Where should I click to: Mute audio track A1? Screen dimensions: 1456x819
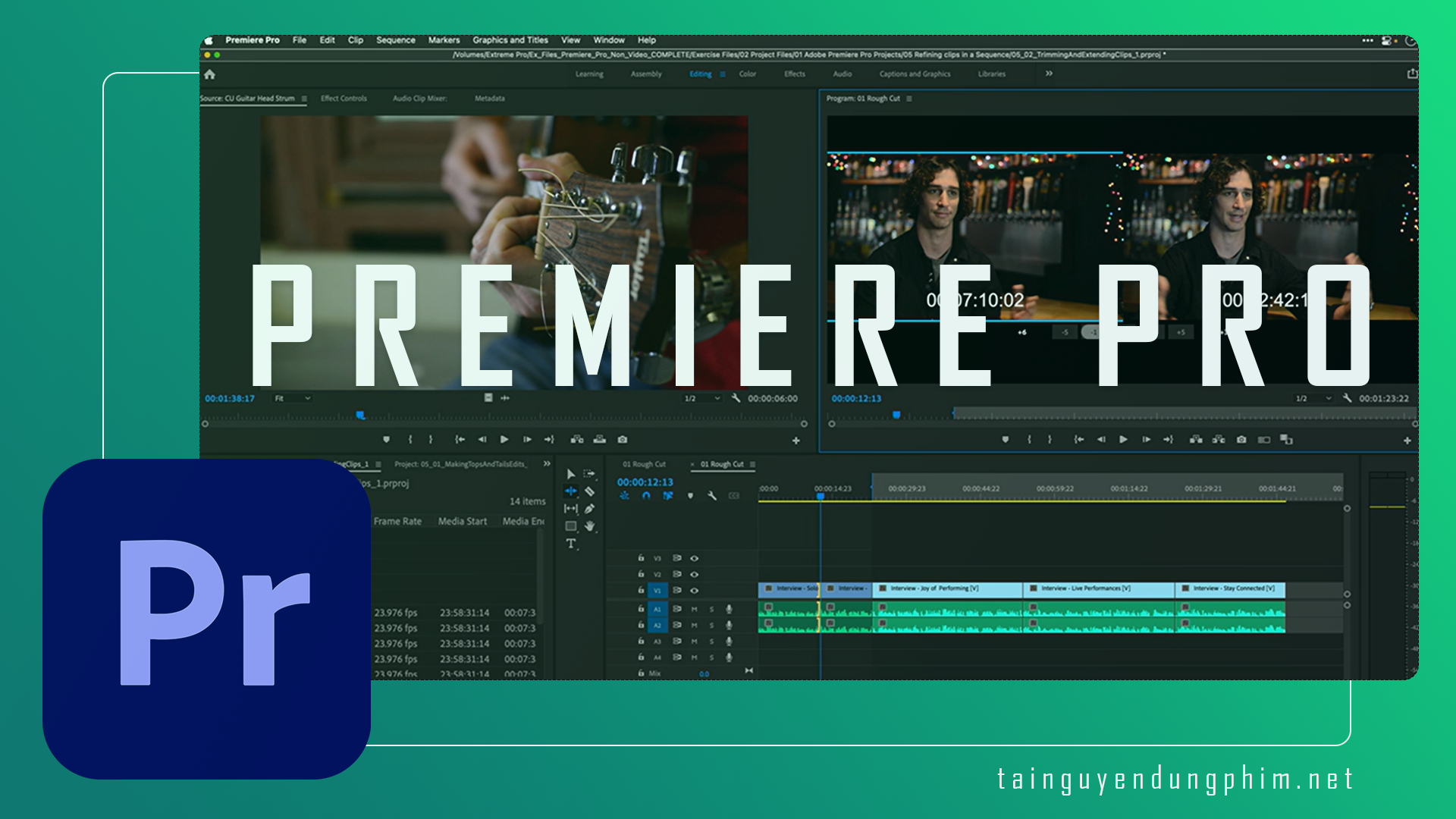click(694, 609)
